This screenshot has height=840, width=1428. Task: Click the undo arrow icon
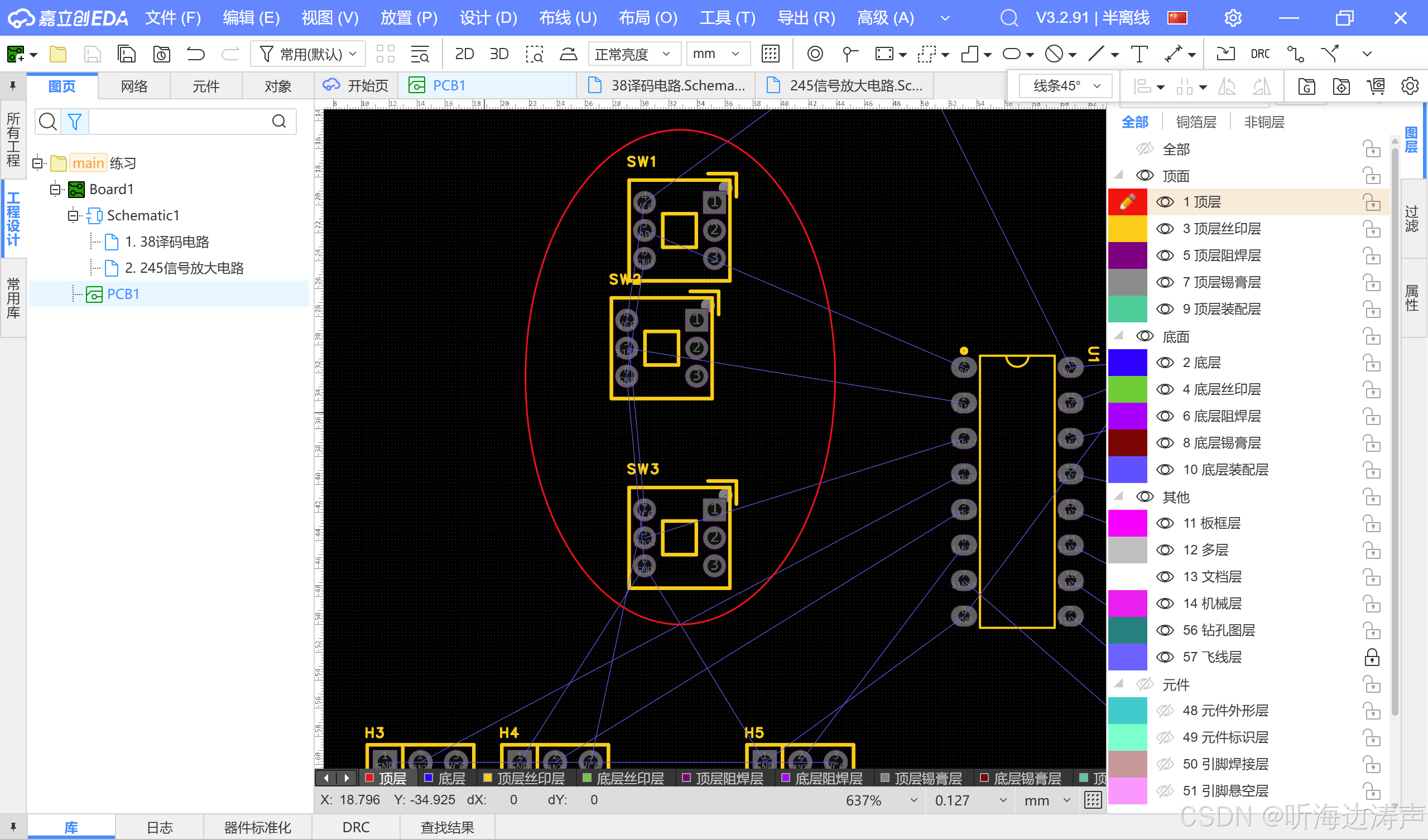195,54
